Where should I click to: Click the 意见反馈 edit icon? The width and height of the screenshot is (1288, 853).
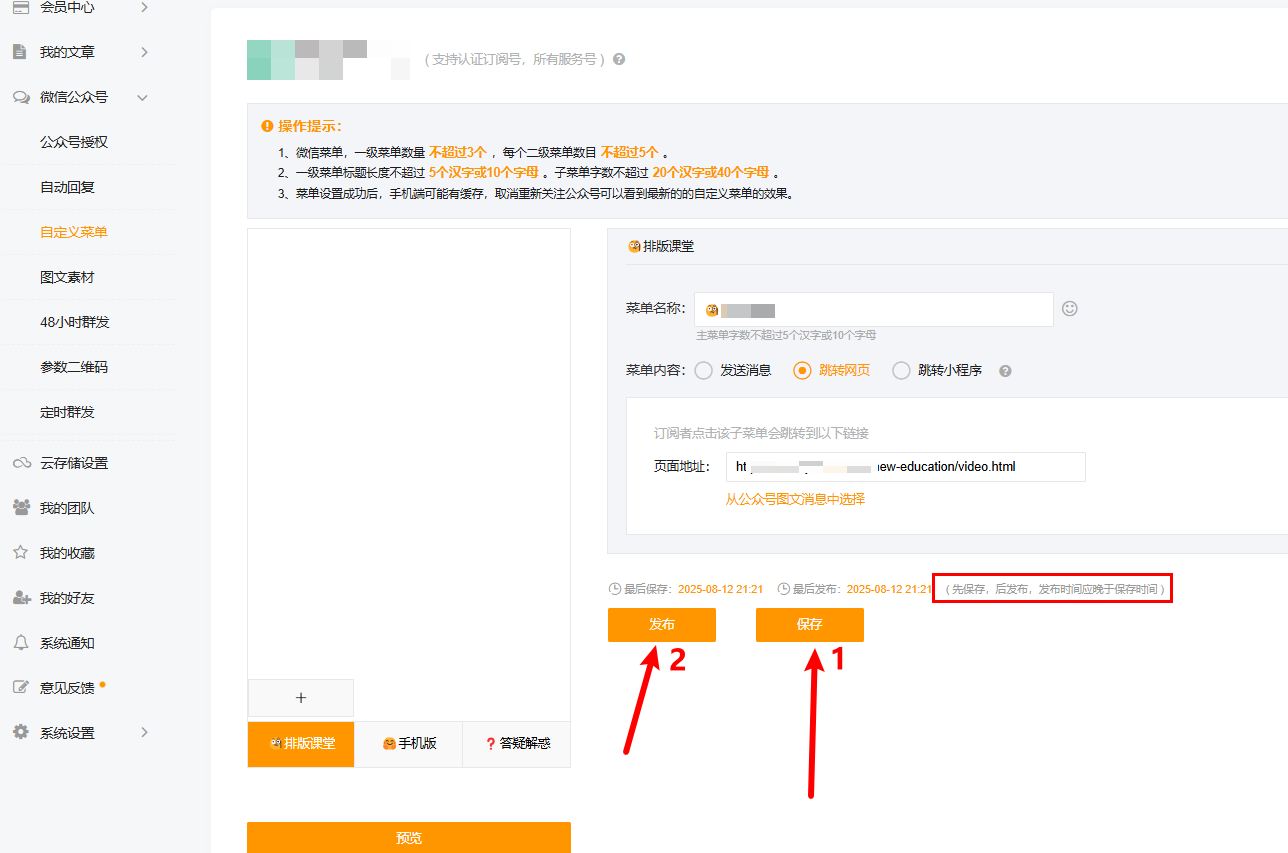point(20,688)
